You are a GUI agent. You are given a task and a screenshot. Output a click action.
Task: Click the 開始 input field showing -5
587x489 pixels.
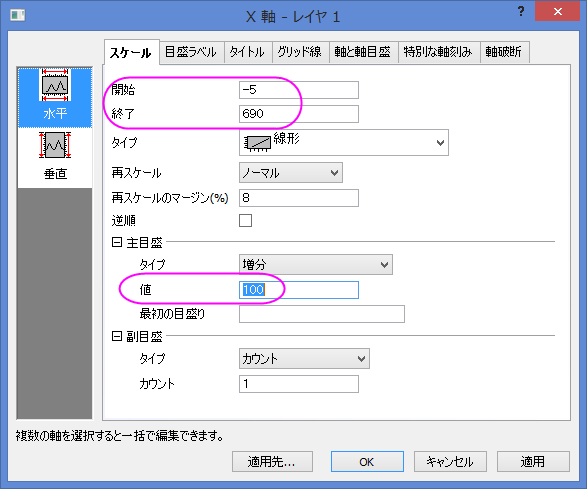click(x=299, y=90)
